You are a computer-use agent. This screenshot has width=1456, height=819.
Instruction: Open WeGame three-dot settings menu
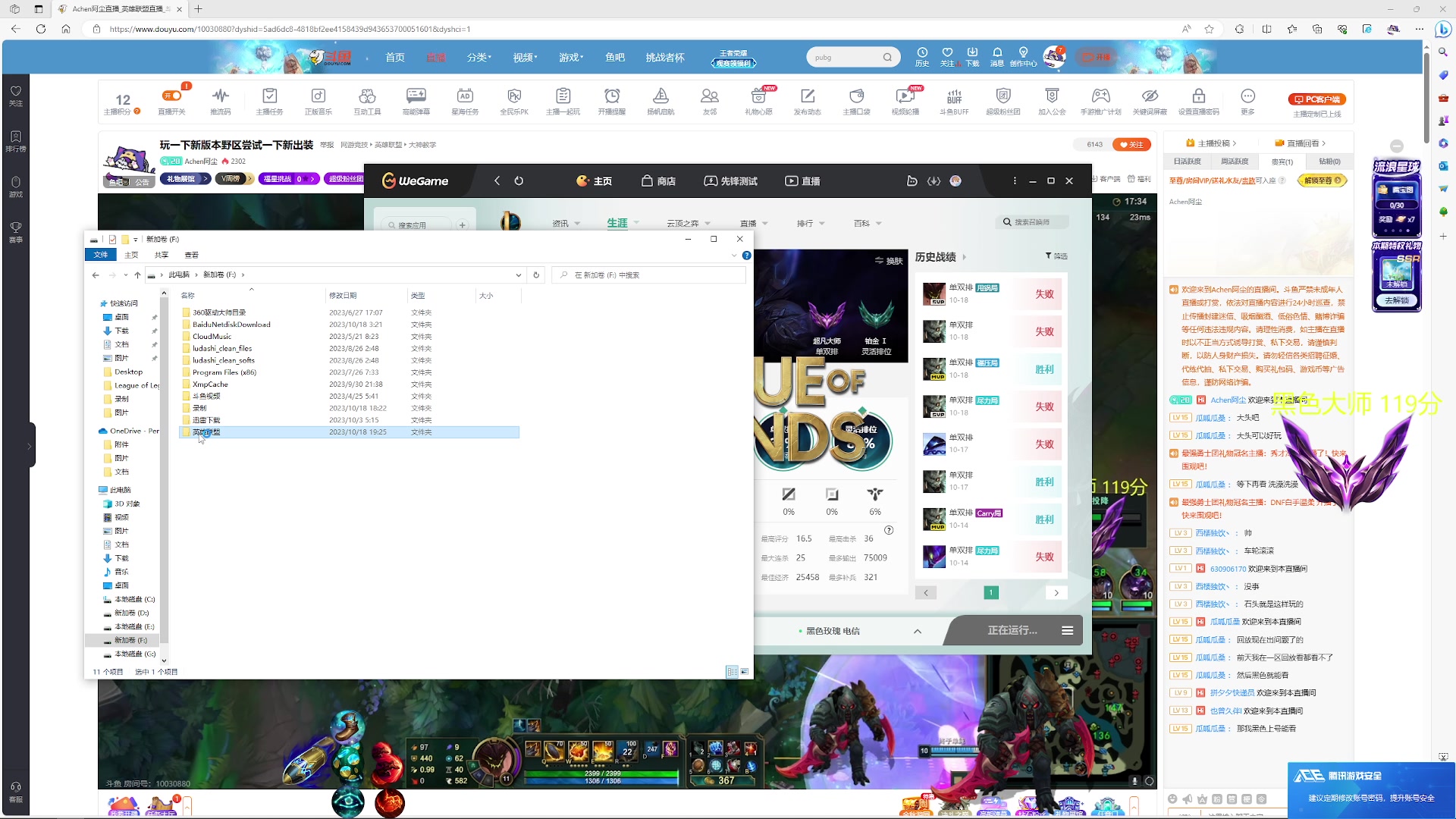(1015, 180)
